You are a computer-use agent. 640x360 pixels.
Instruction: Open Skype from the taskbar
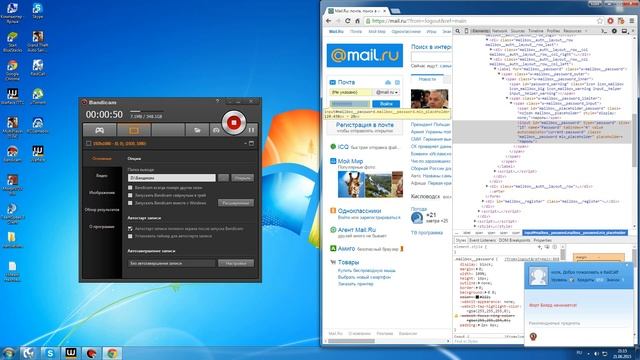50,353
